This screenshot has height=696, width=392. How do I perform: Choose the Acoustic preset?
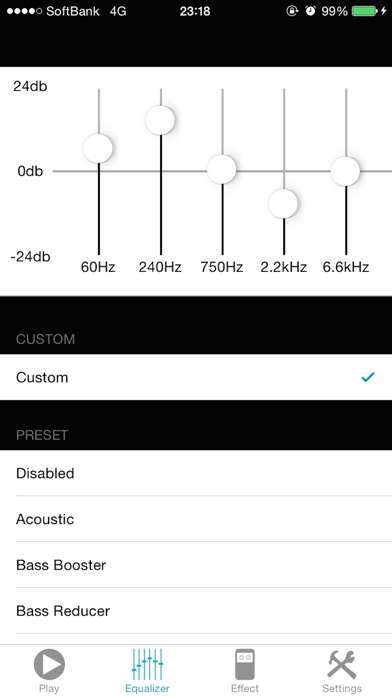(x=196, y=519)
